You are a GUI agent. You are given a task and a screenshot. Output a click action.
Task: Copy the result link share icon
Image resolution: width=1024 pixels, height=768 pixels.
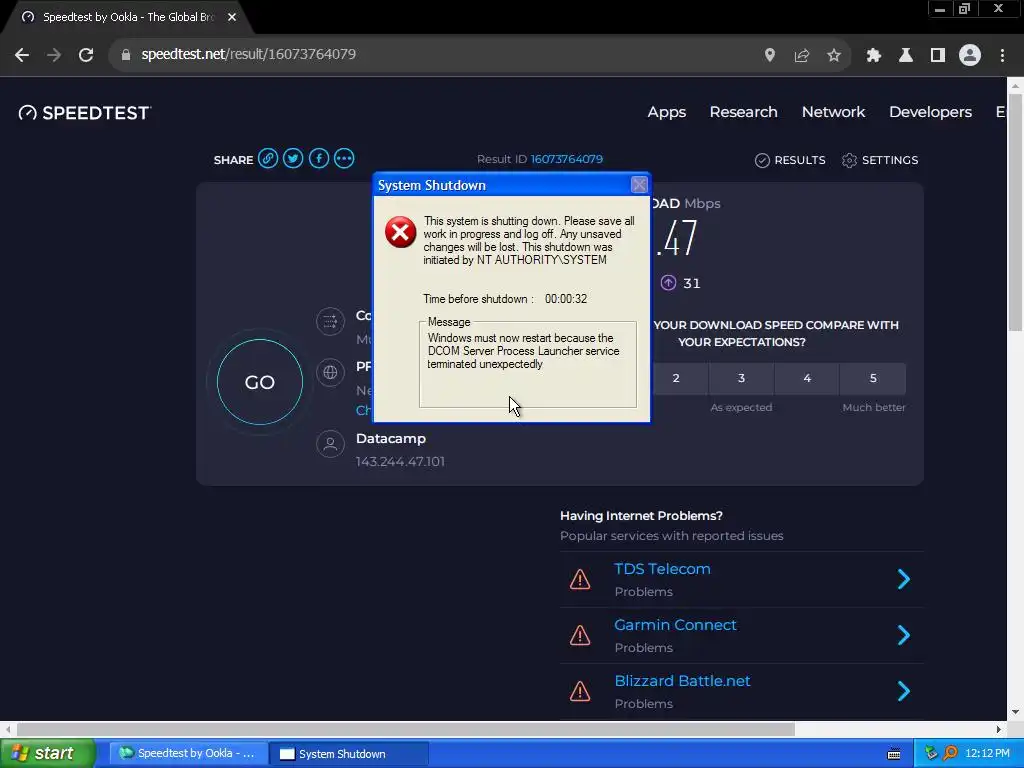point(268,159)
